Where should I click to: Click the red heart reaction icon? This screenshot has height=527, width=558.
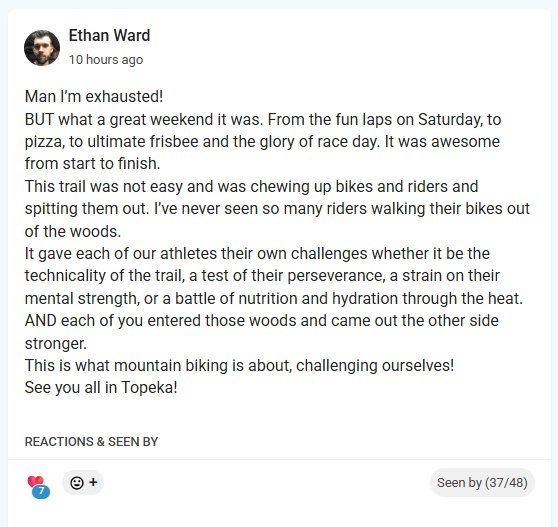35,481
